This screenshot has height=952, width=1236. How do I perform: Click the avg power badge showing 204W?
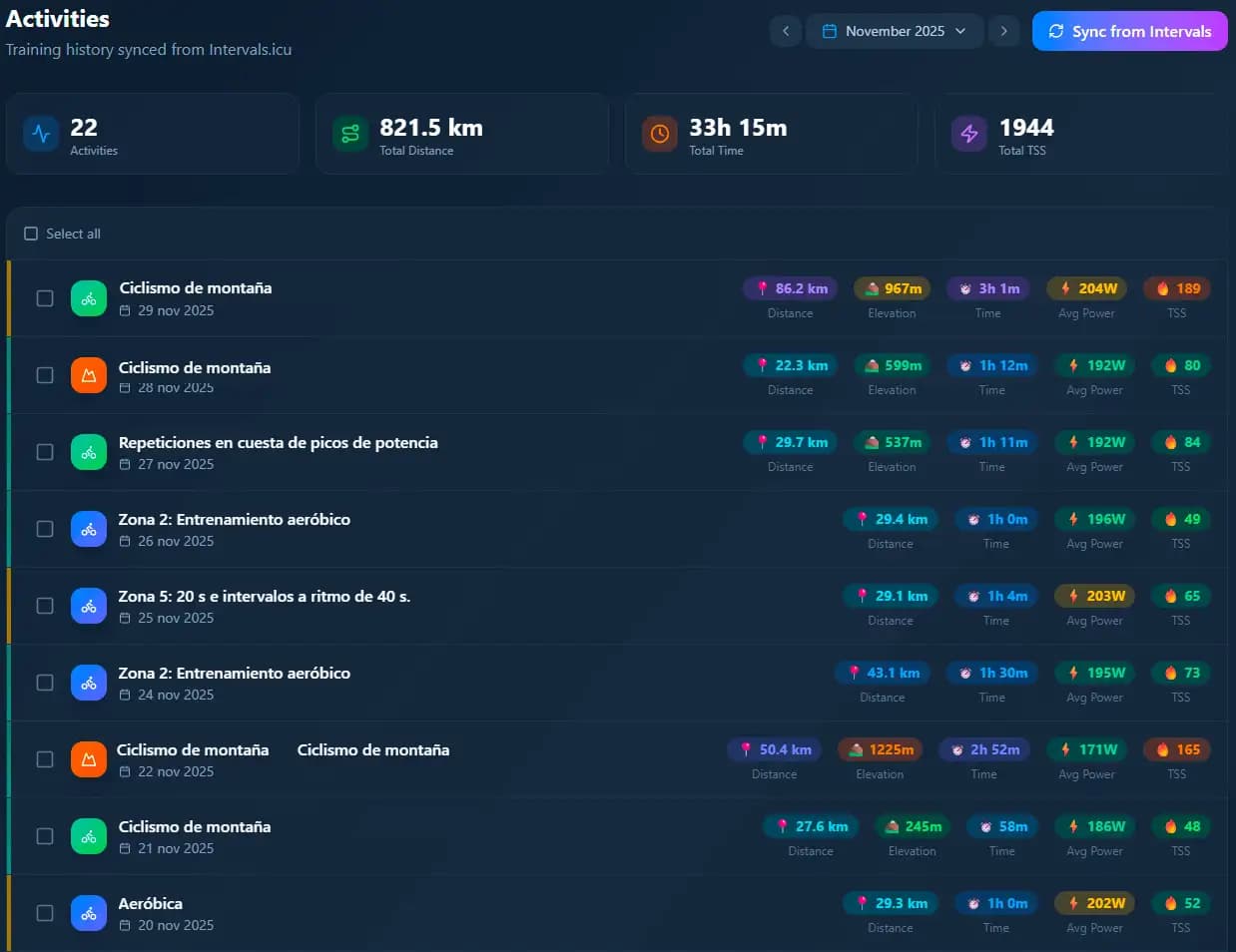pos(1086,287)
